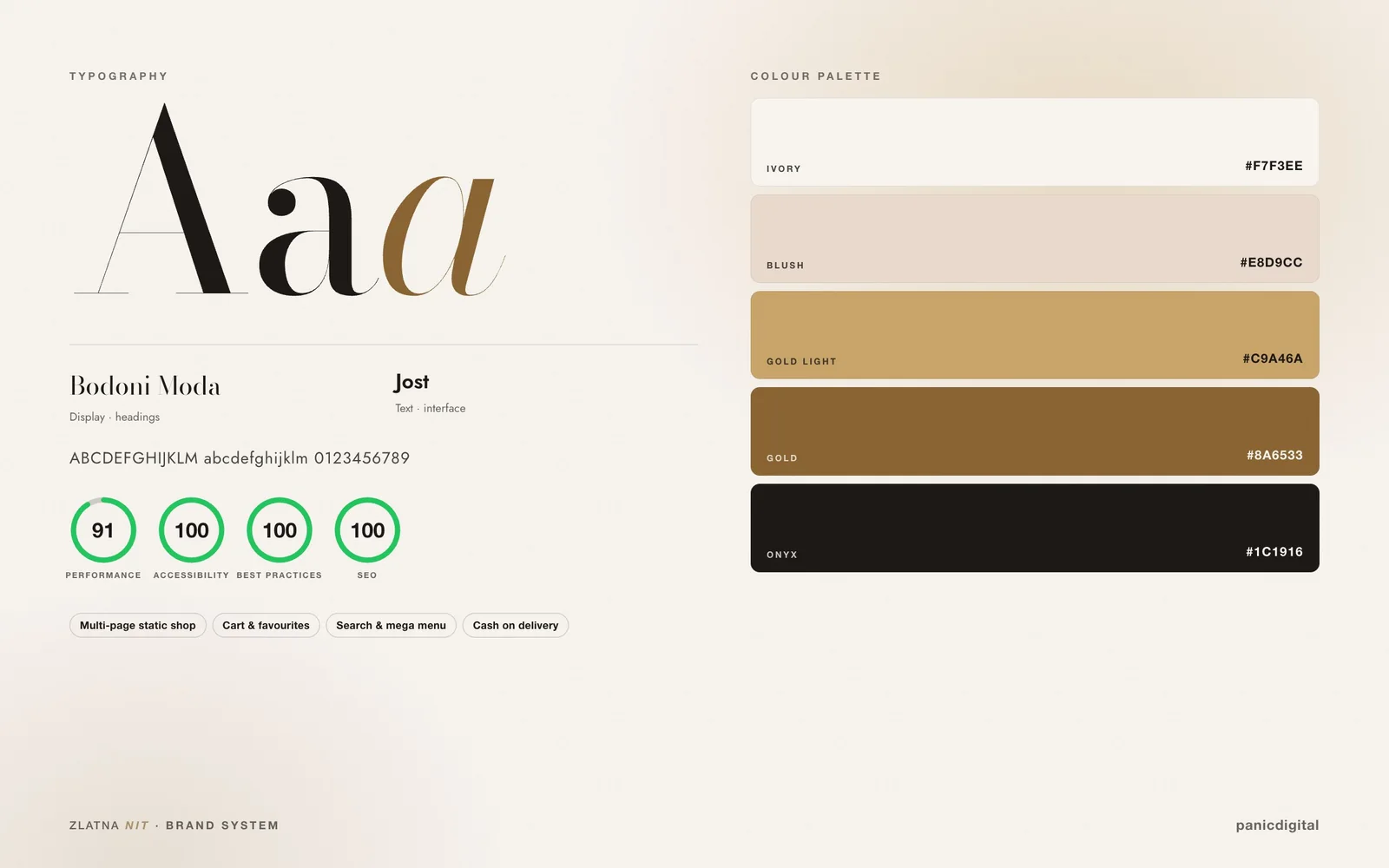
Task: Click the panicdigital footer credit
Action: pos(1277,825)
